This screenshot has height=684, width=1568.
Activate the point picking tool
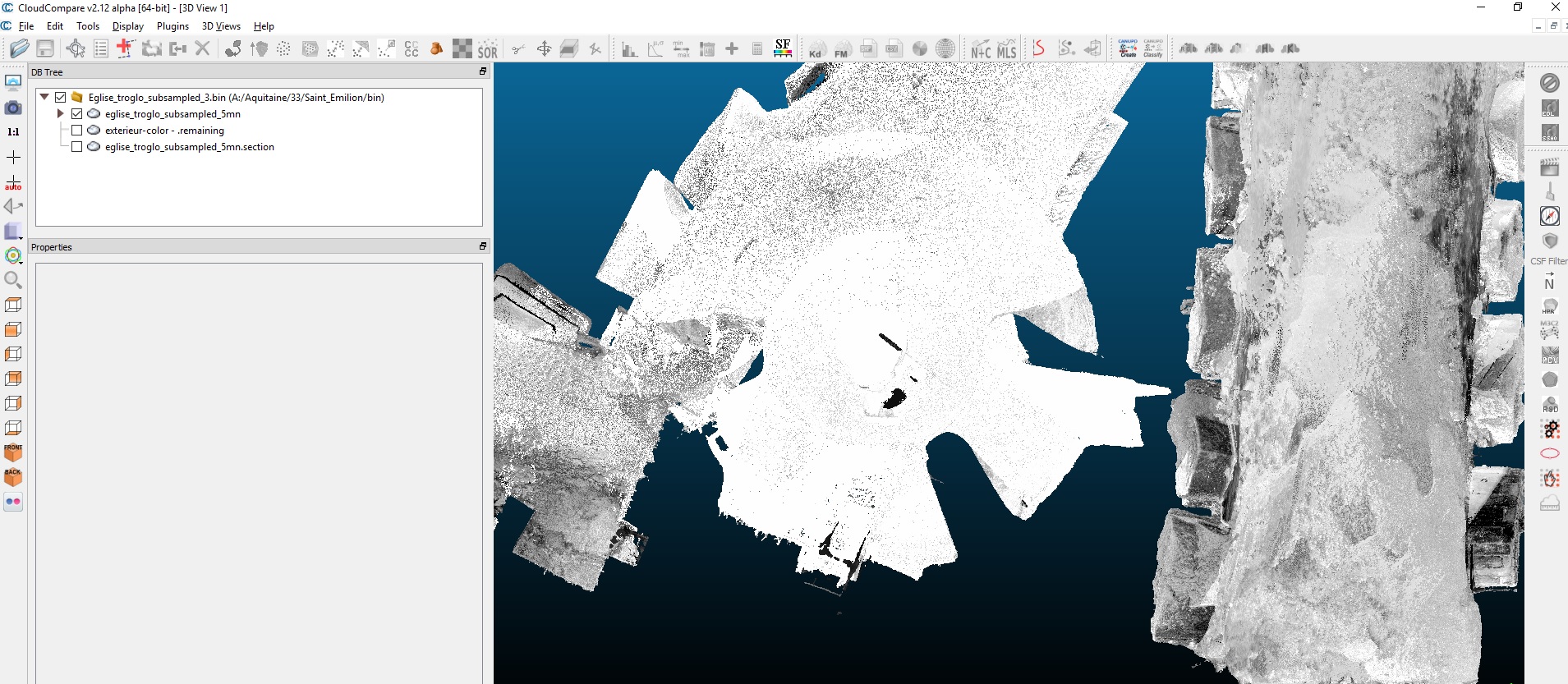tap(76, 48)
